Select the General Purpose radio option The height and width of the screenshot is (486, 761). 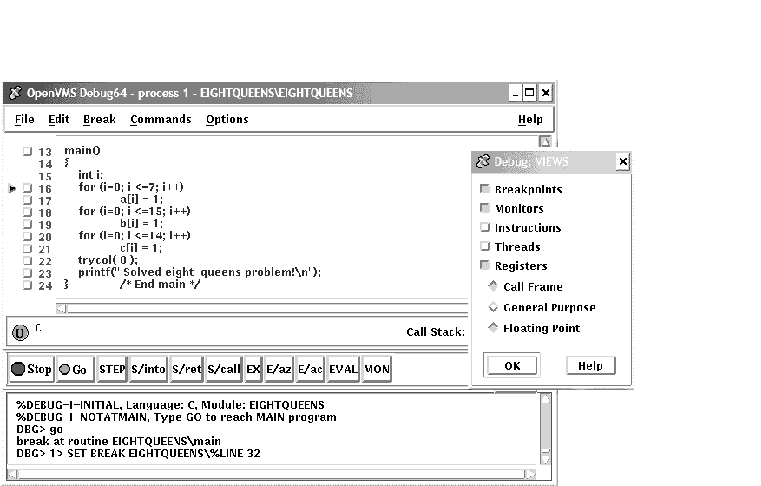tap(493, 308)
